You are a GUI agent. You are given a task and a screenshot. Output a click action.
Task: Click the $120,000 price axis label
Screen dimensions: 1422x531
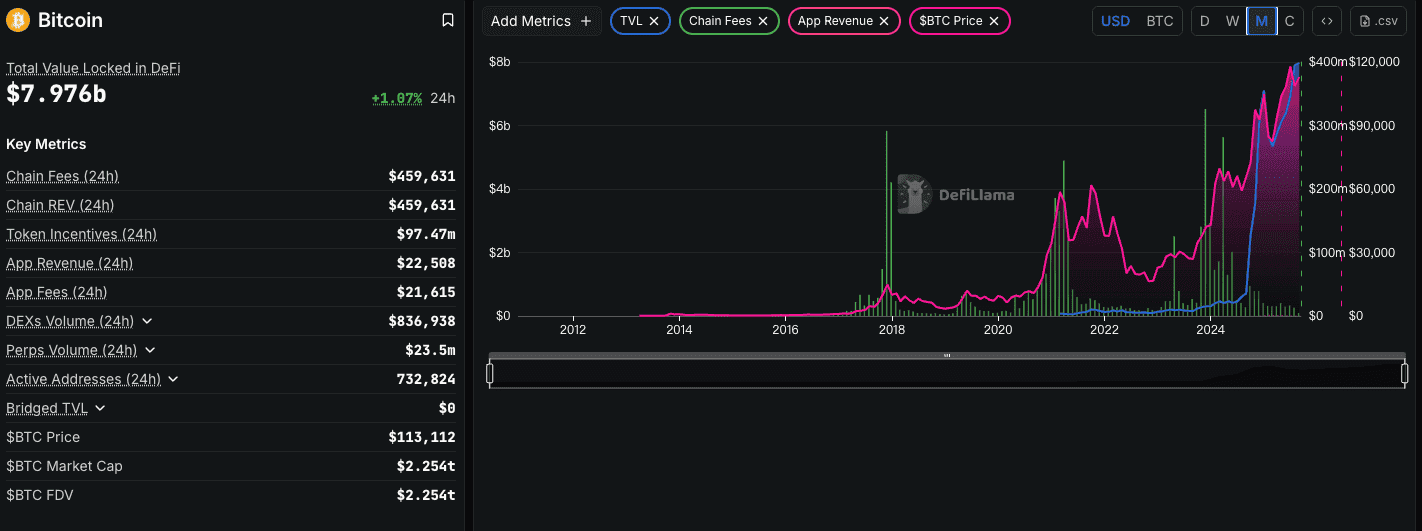pyautogui.click(x=1372, y=62)
